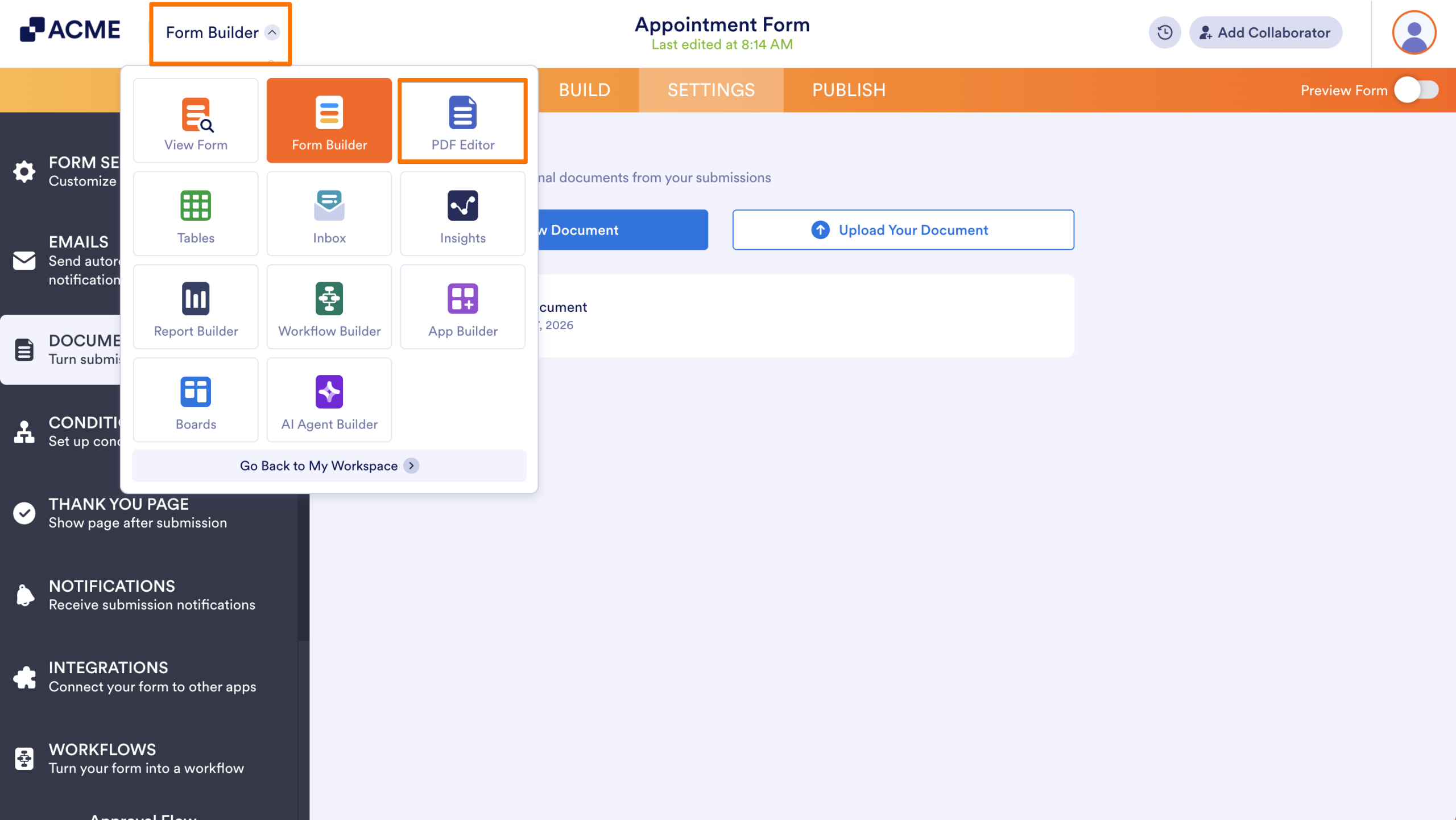Open the App Builder tile

pos(463,307)
